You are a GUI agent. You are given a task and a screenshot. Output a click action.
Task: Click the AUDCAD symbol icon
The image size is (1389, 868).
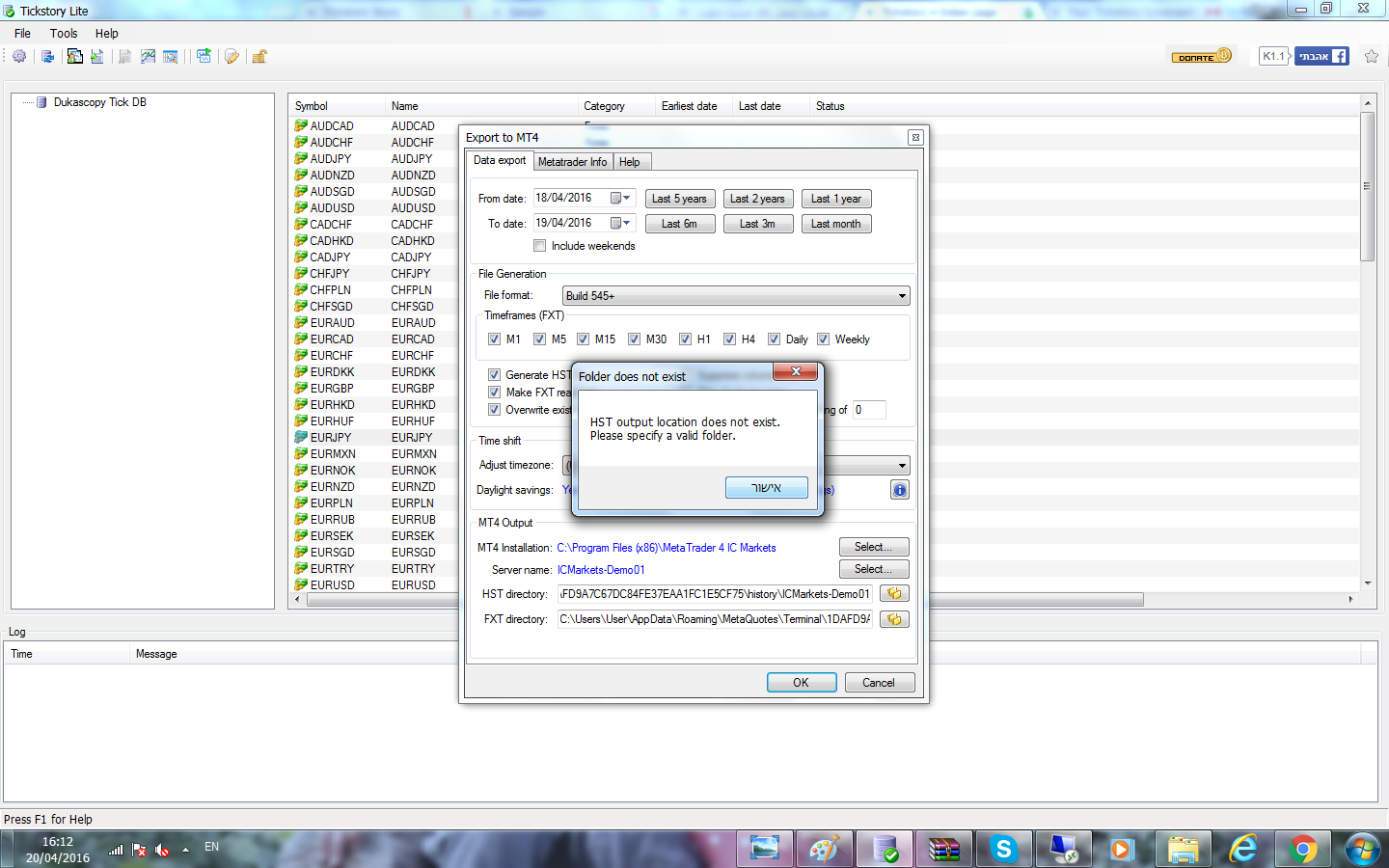(x=301, y=125)
